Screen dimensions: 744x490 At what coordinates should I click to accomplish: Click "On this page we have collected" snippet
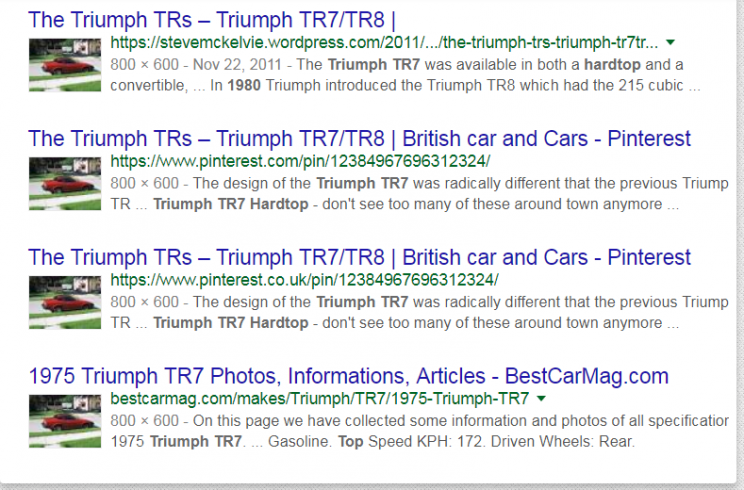(x=301, y=421)
